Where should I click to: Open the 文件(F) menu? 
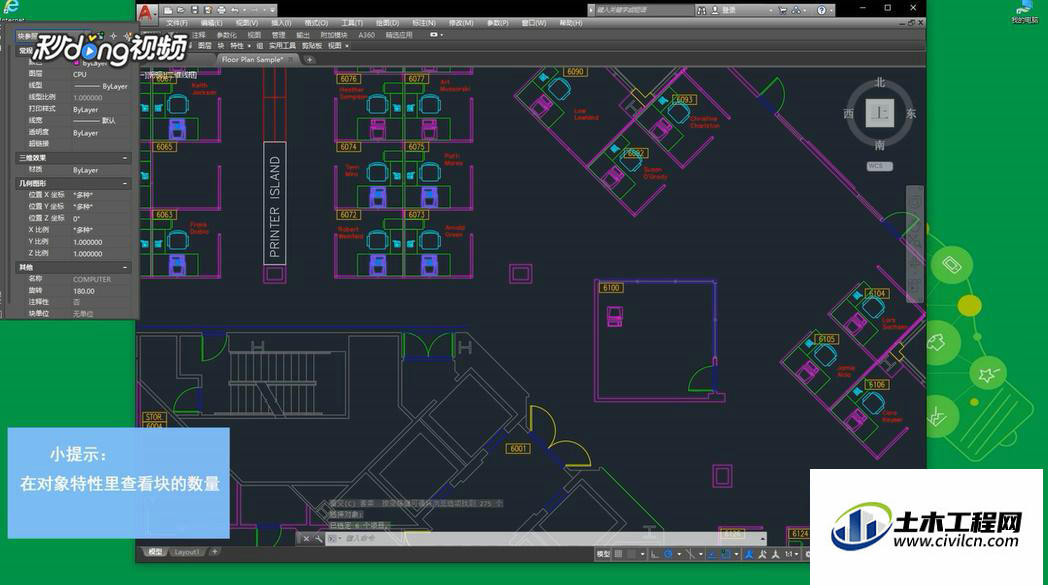click(177, 23)
